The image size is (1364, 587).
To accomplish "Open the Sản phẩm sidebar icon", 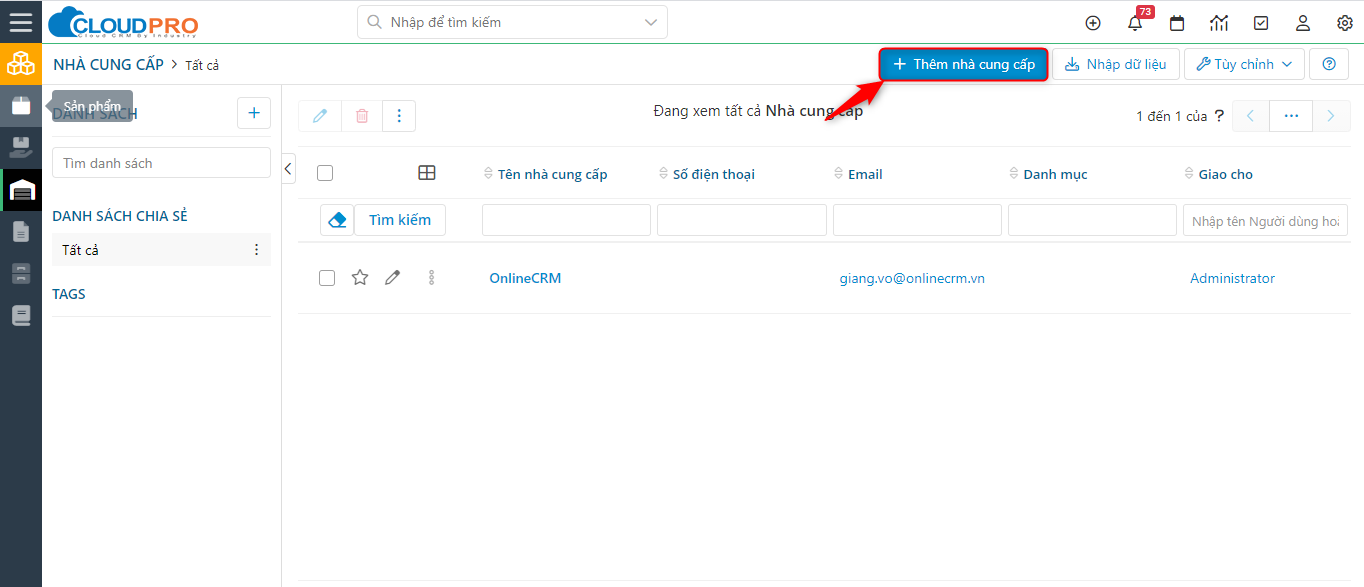I will [21, 105].
